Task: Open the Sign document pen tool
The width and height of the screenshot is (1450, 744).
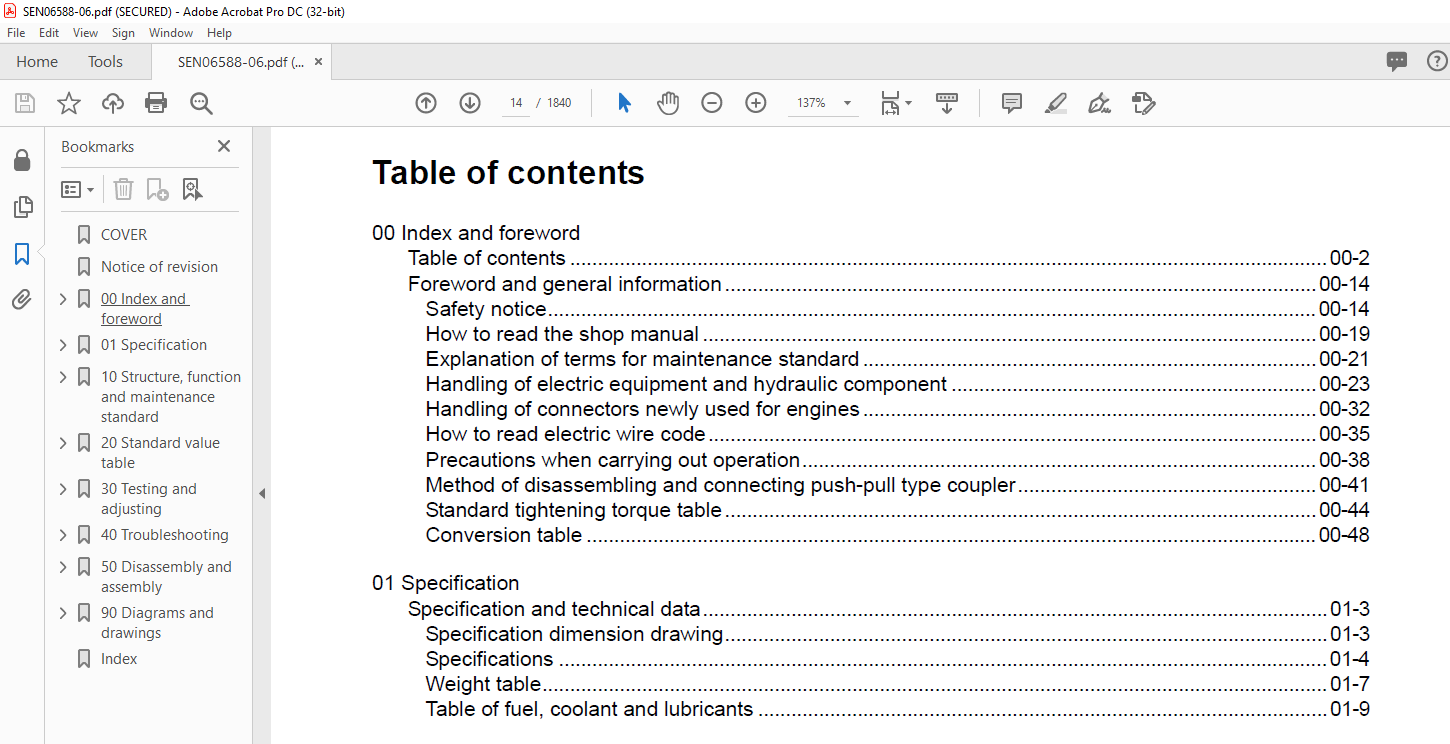Action: coord(1100,103)
